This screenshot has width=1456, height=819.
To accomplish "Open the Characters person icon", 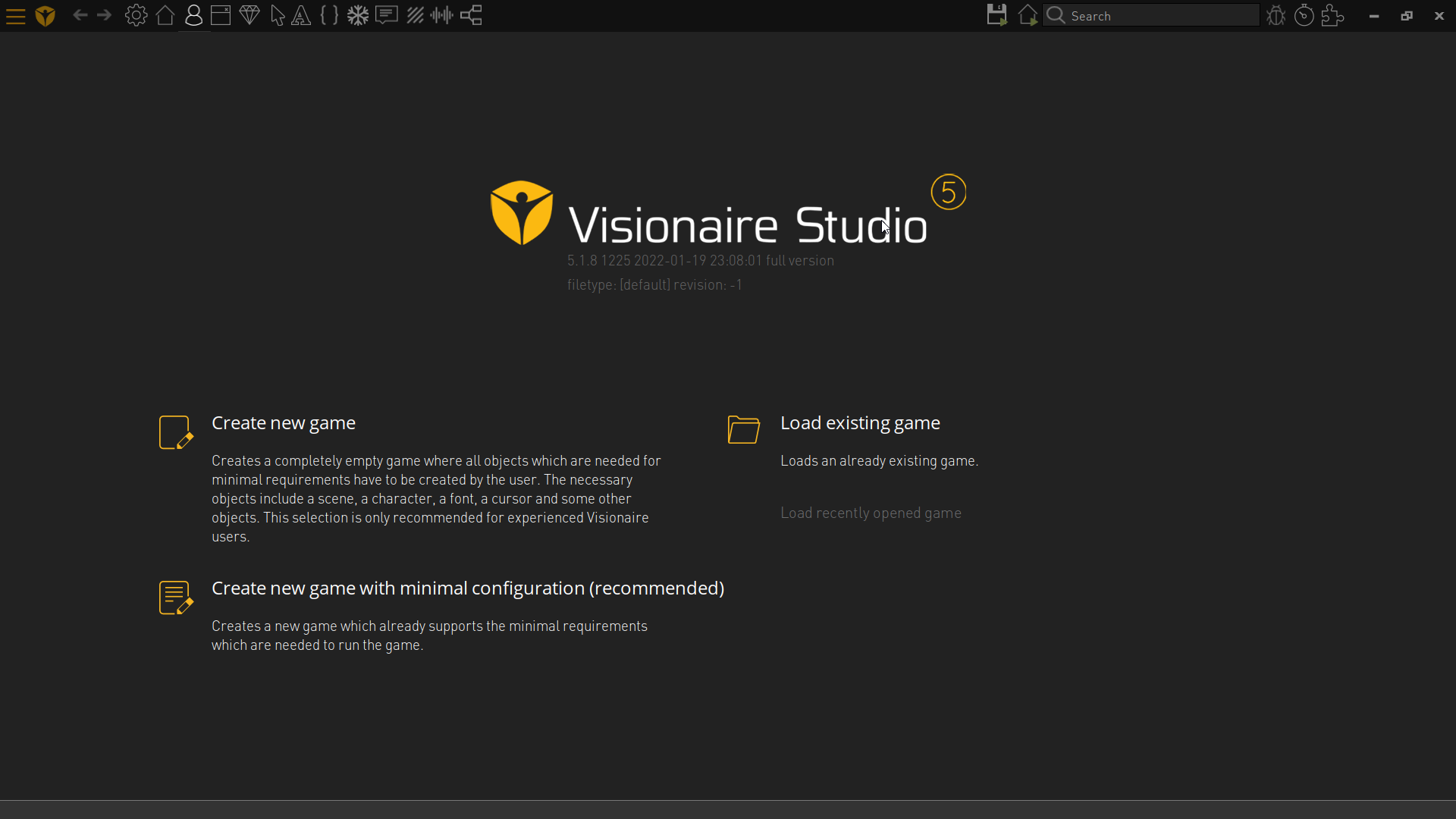I will [x=193, y=15].
